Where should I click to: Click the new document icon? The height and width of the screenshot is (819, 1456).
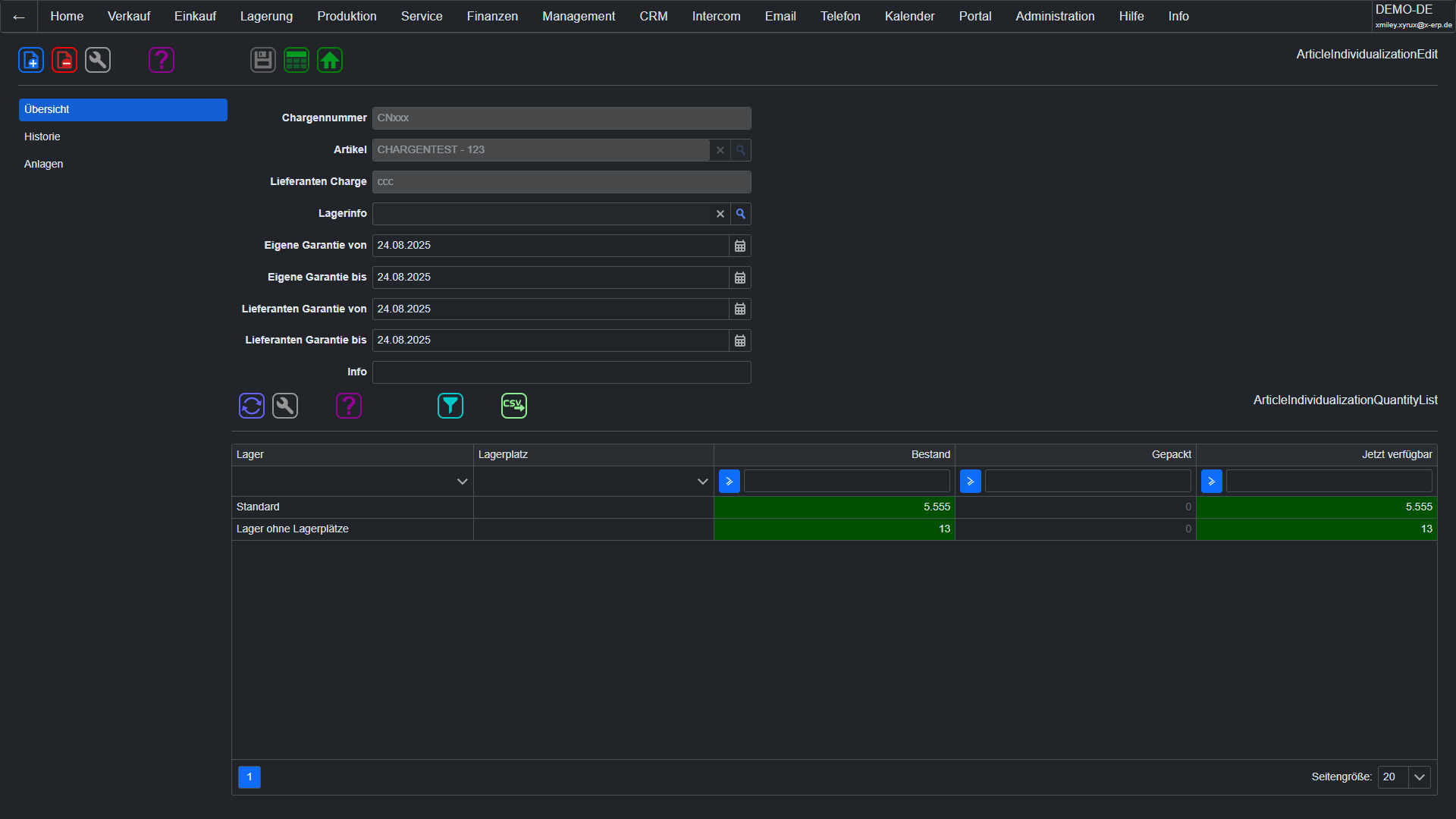tap(31, 60)
